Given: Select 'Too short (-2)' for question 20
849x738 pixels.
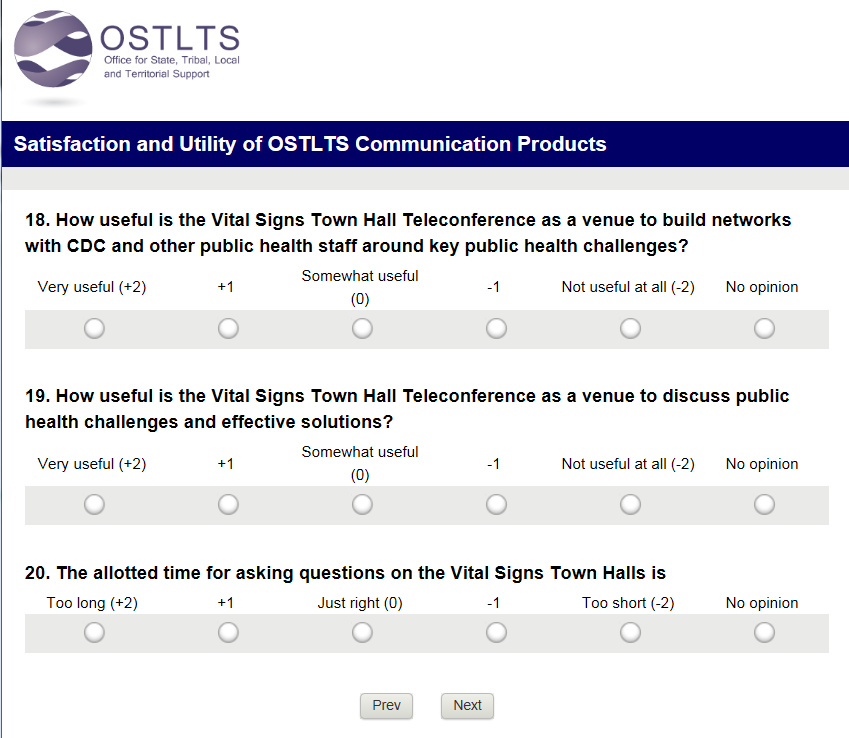Looking at the screenshot, I should 630,632.
